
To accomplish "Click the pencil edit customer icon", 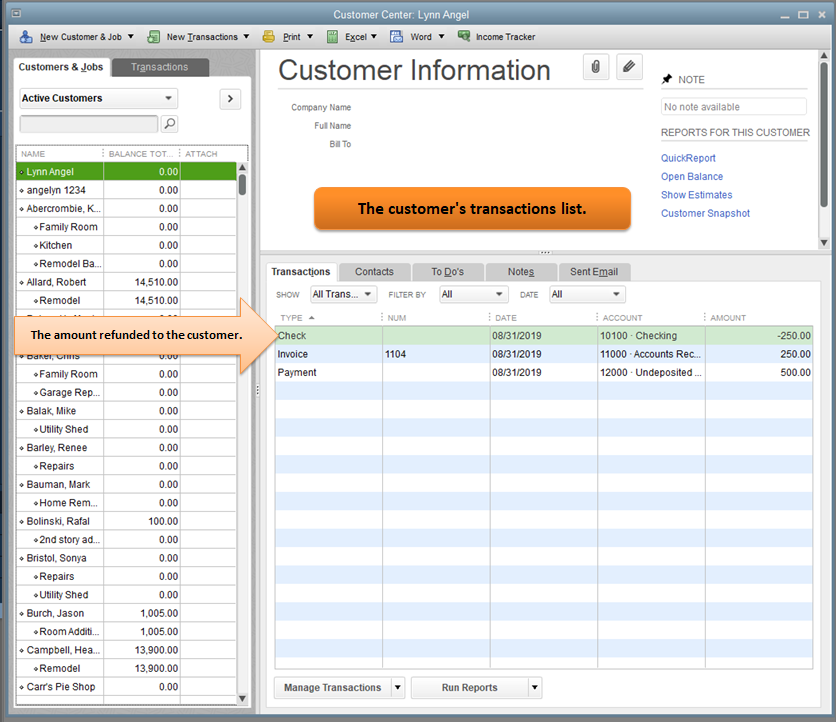I will tap(628, 67).
